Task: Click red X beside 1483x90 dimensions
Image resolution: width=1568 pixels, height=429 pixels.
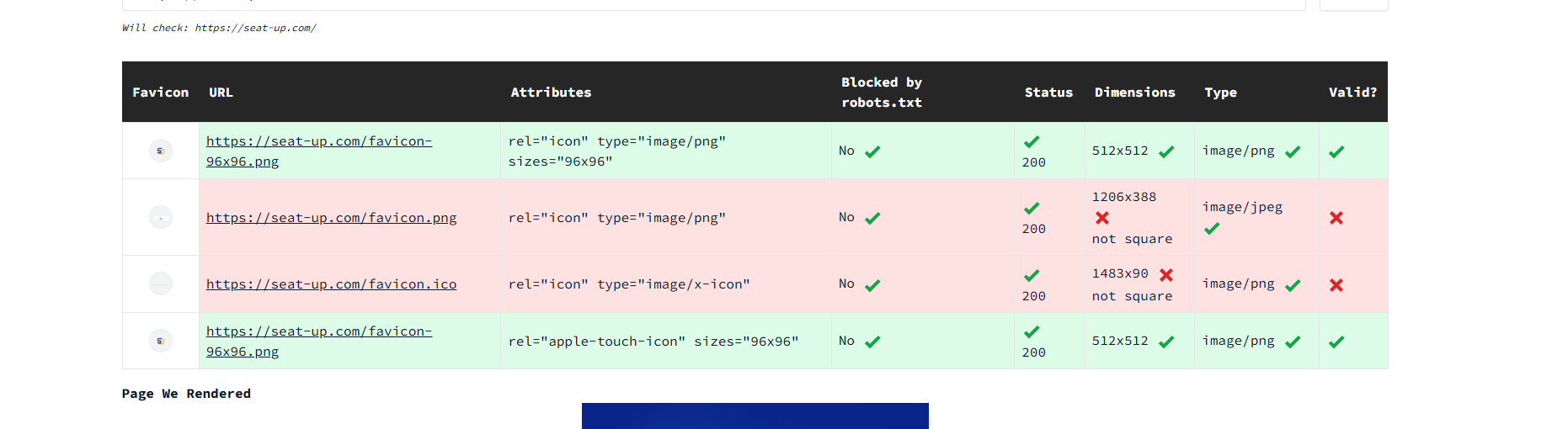Action: pyautogui.click(x=1166, y=275)
